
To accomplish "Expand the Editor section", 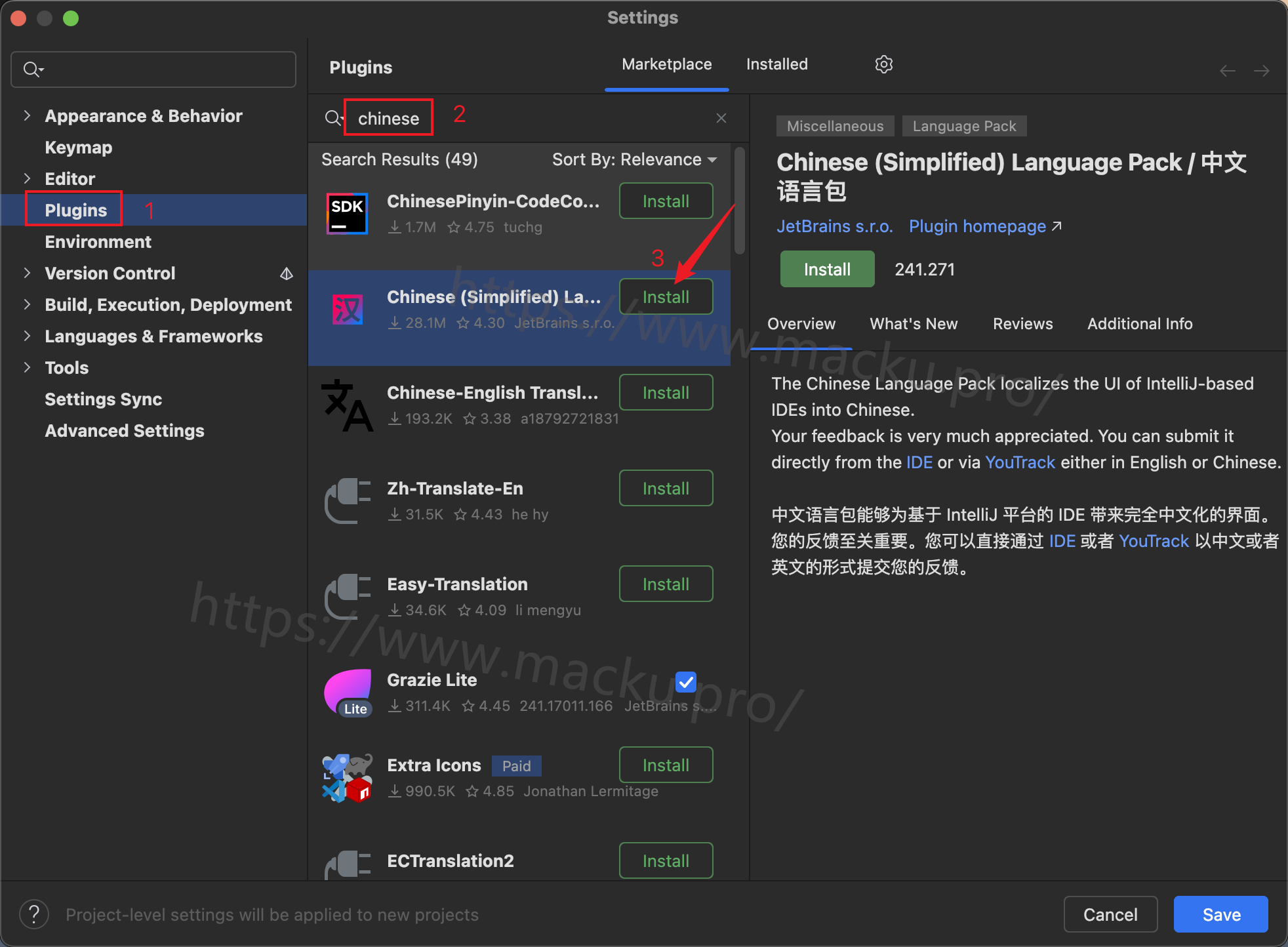I will 27,178.
